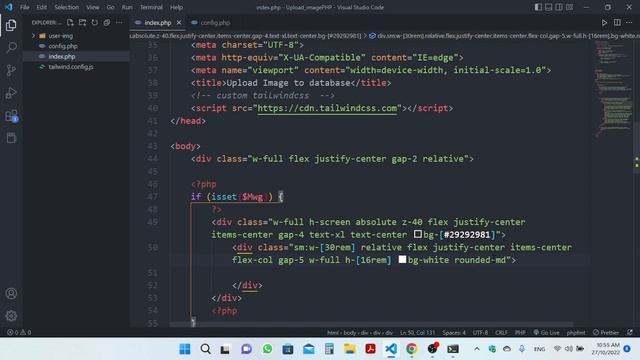
Task: Click the errors and warnings status indicator
Action: click(x=19, y=332)
